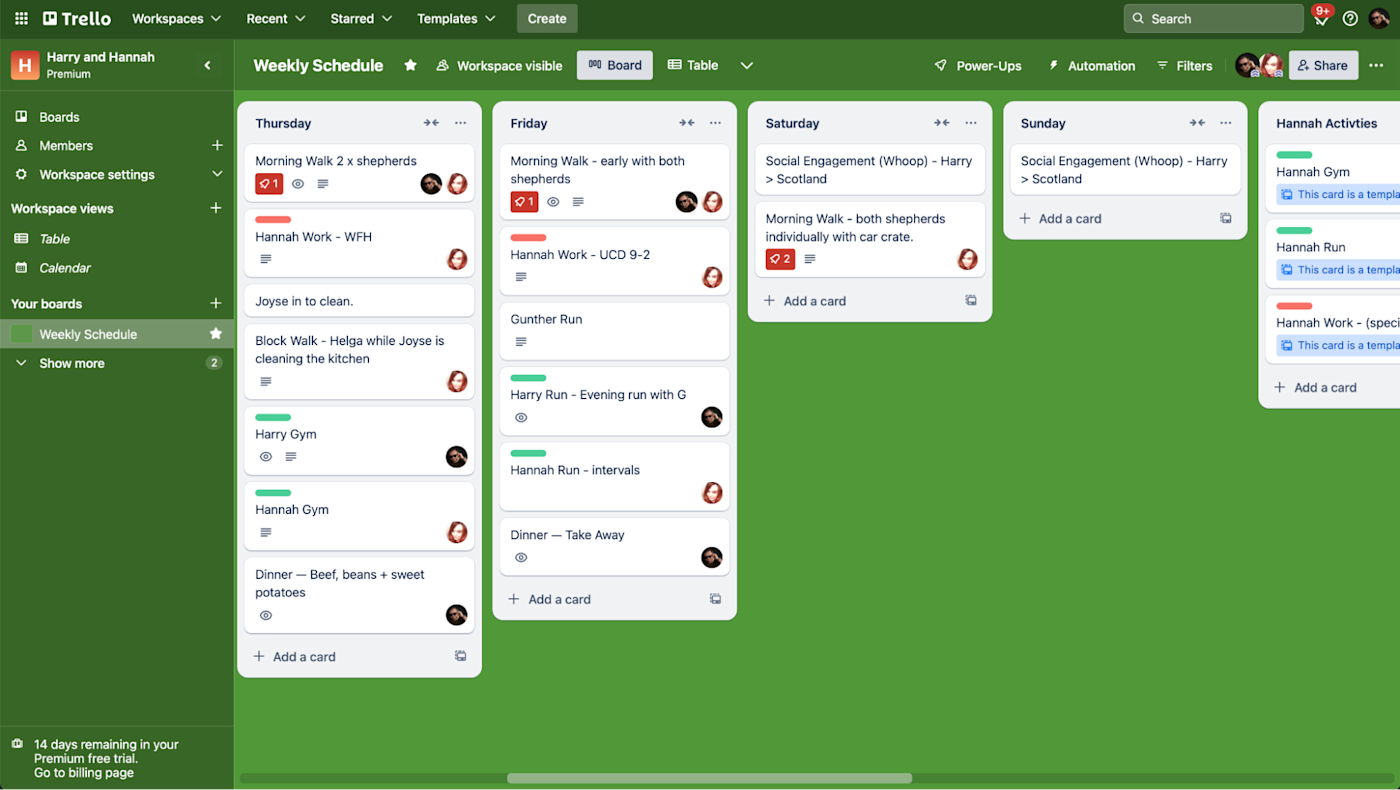The height and width of the screenshot is (790, 1400).
Task: Create card from template in Thursday list
Action: (x=460, y=656)
